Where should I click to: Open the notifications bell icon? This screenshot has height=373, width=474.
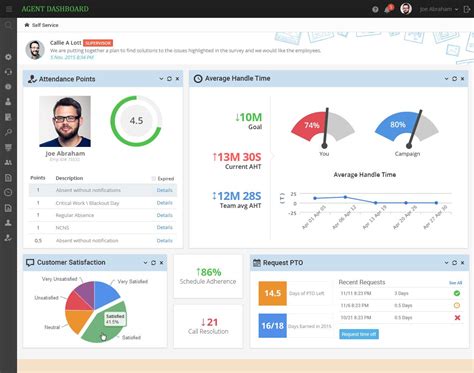388,9
